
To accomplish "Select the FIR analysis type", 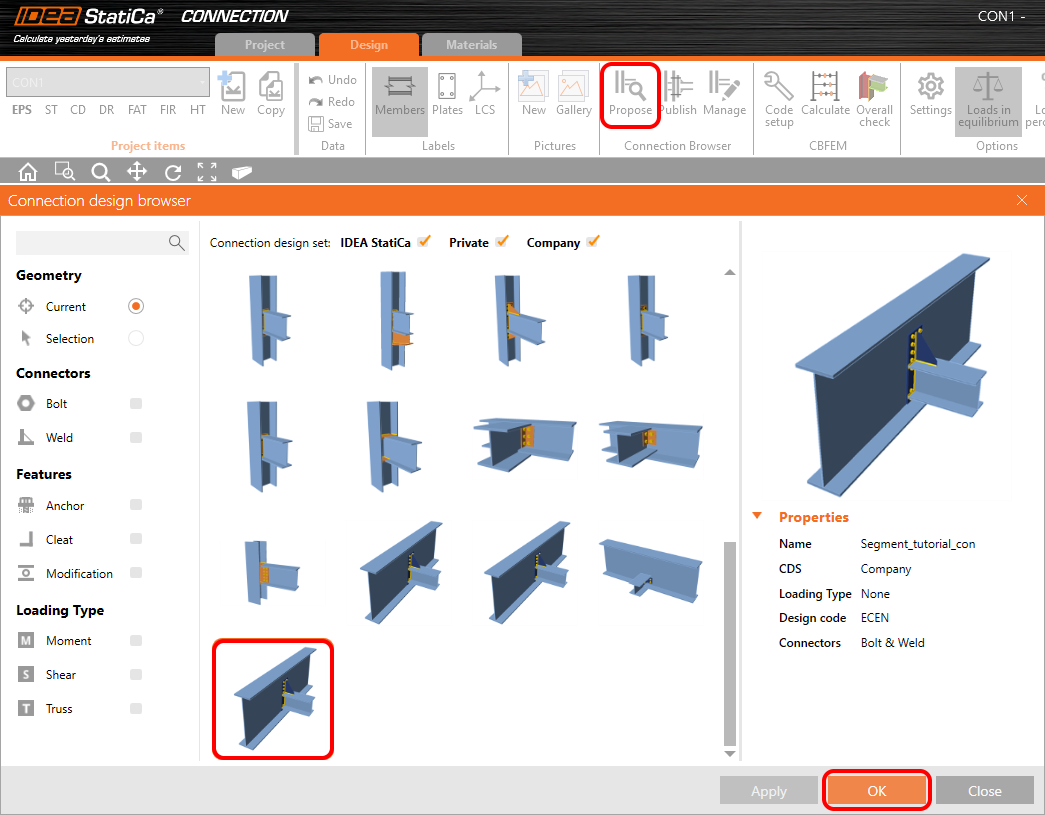I will [168, 110].
